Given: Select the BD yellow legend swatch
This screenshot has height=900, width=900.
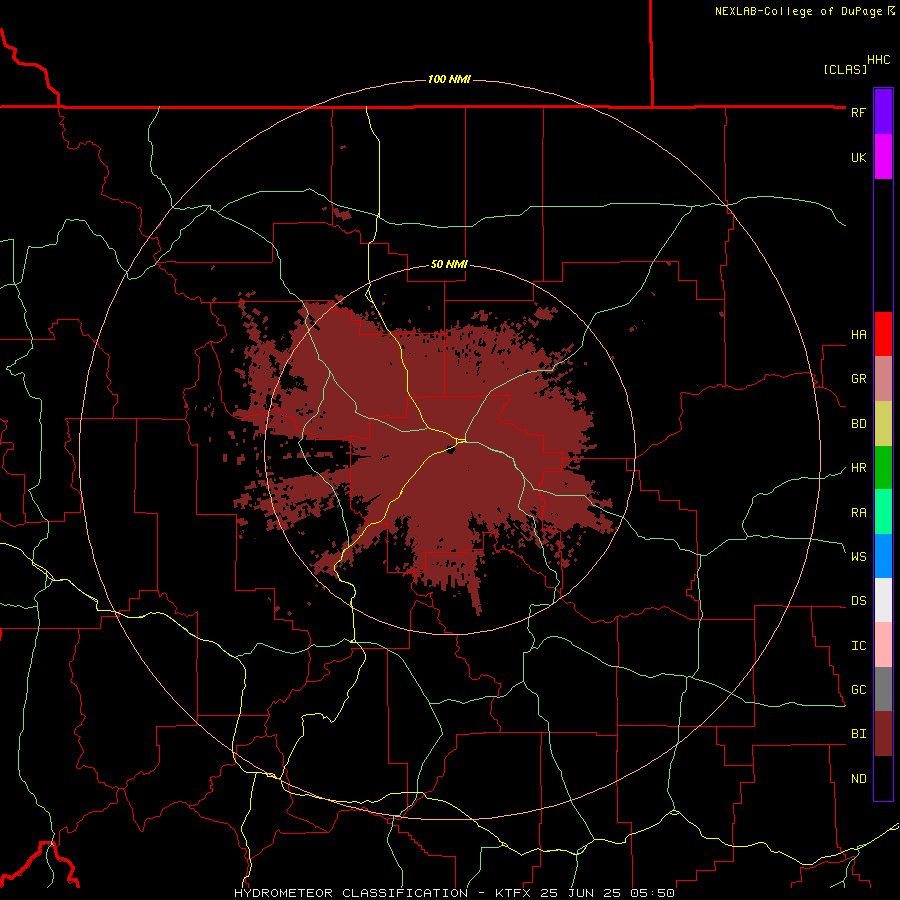Looking at the screenshot, I should [x=883, y=423].
